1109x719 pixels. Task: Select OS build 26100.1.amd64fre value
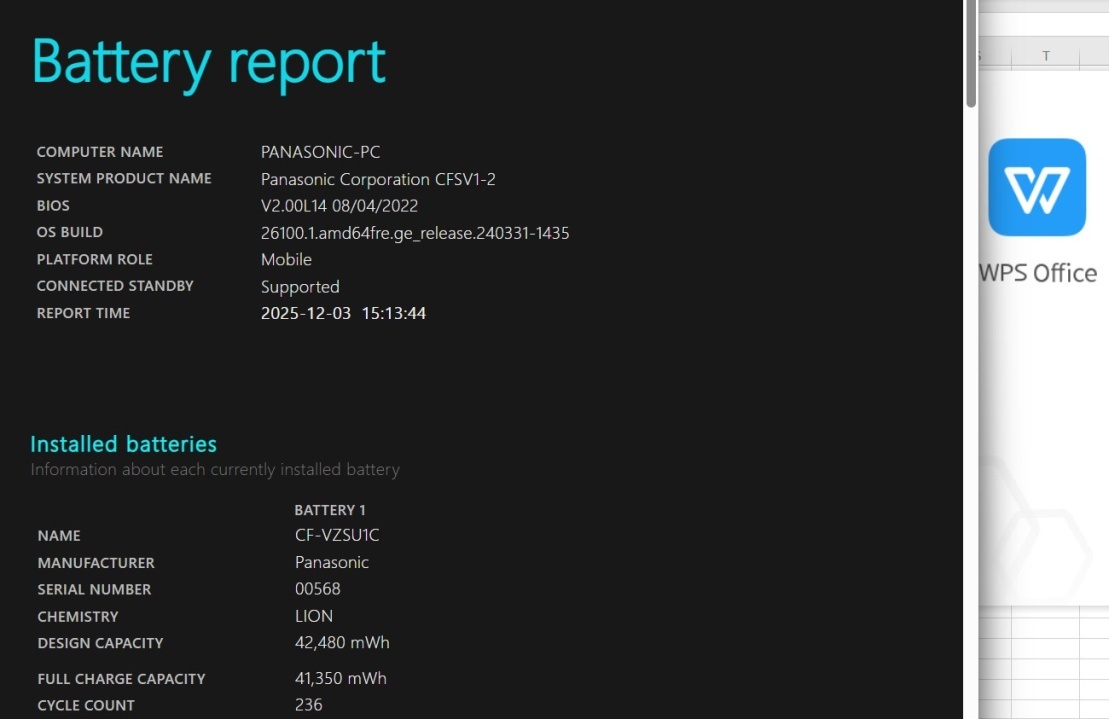pos(414,233)
